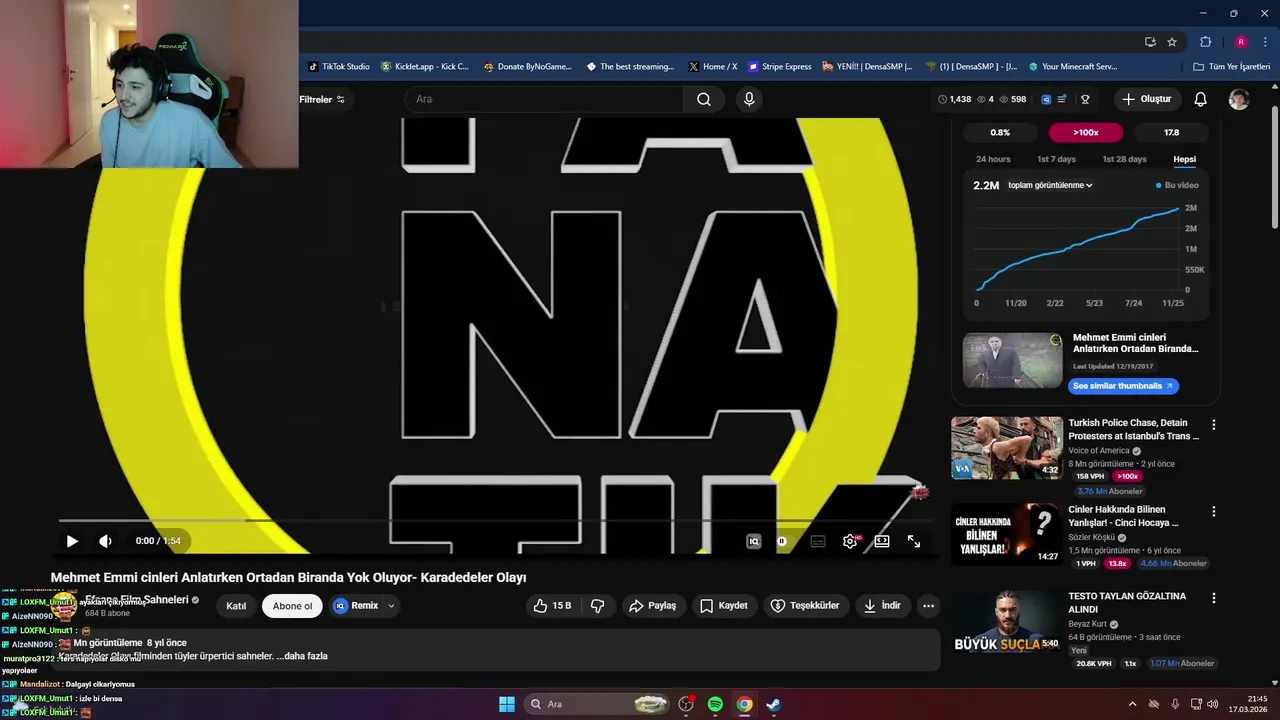Bookmark this page with the star icon
The width and height of the screenshot is (1280, 720).
click(x=1172, y=42)
